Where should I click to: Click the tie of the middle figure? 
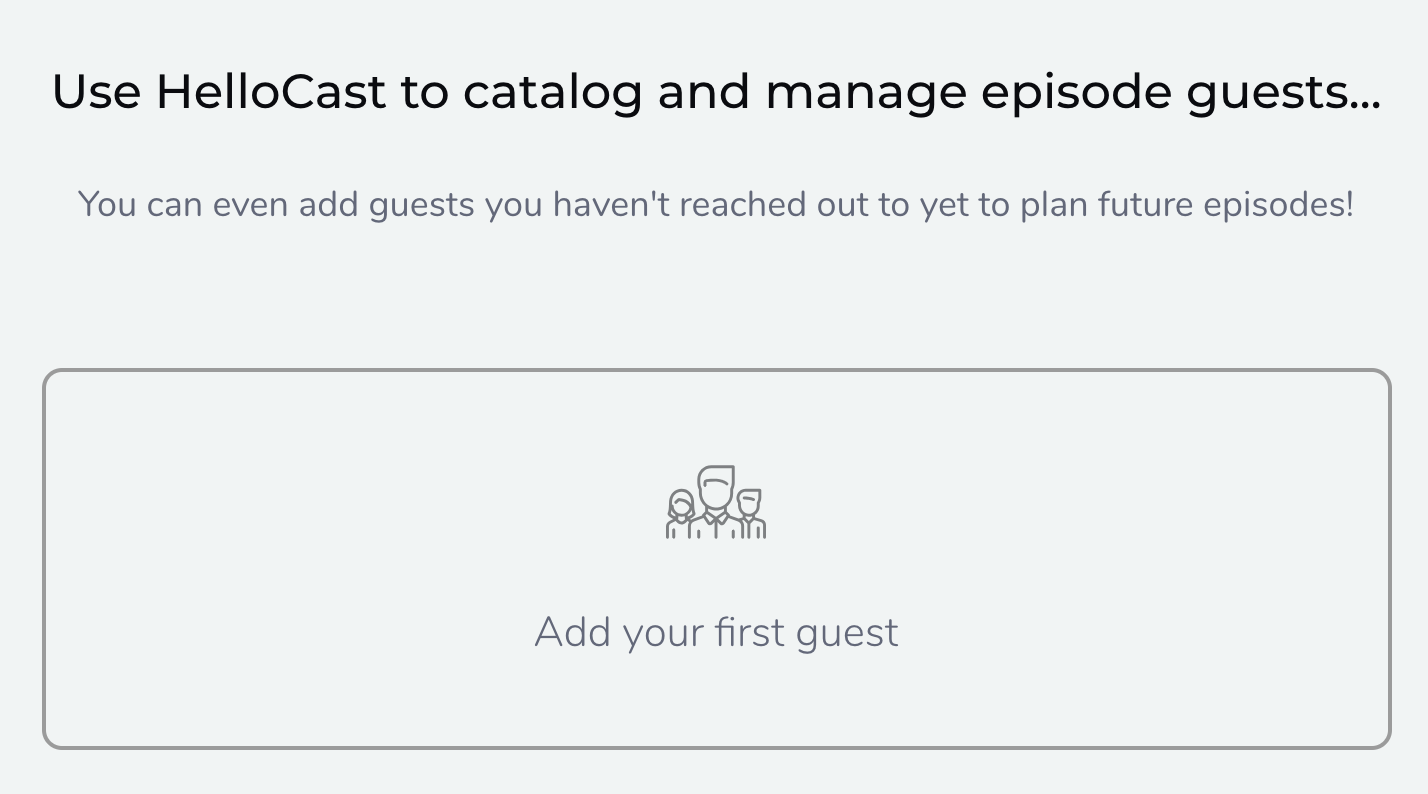(716, 522)
